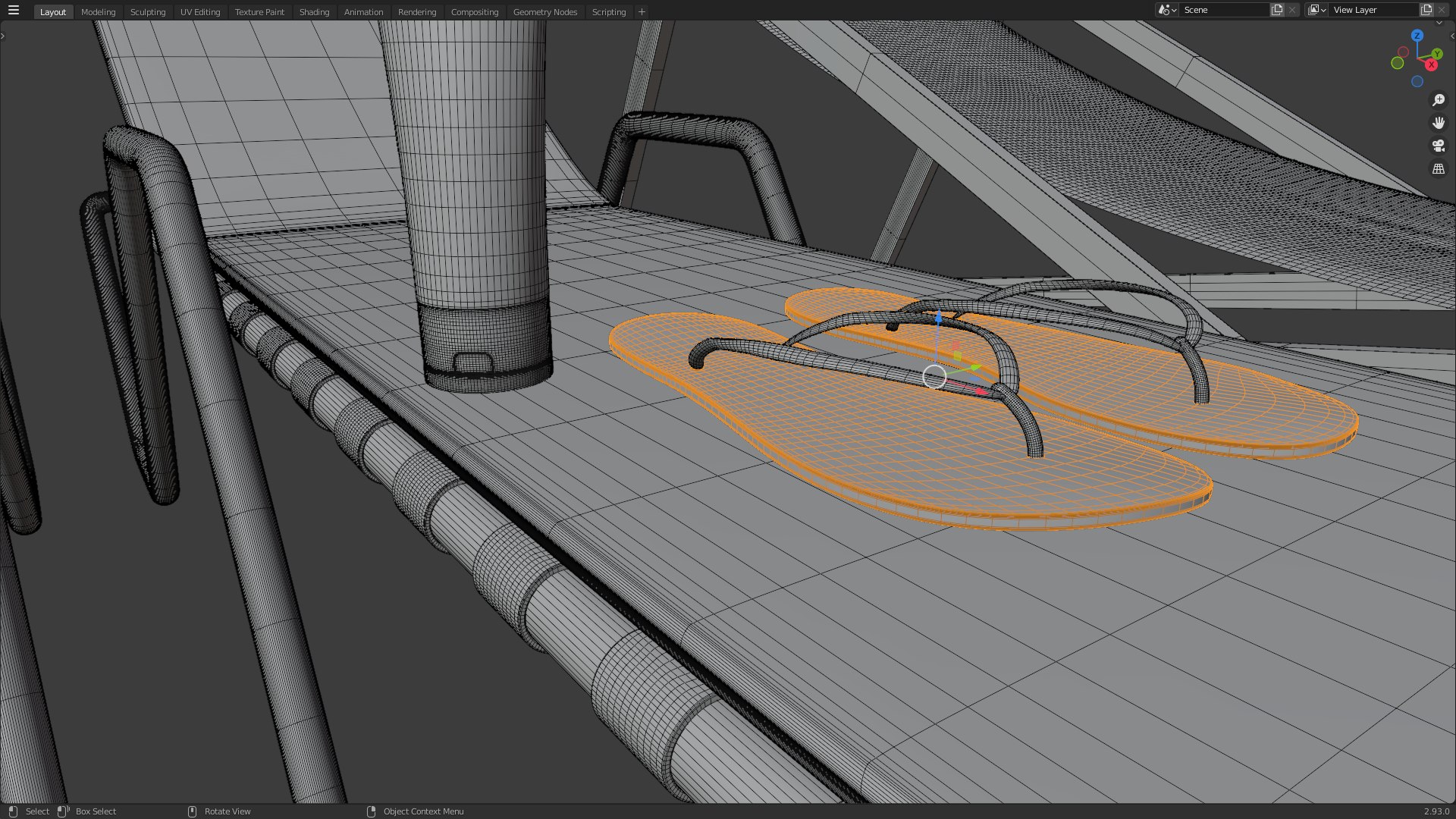Open the View Layer browse dropdown

point(1317,10)
